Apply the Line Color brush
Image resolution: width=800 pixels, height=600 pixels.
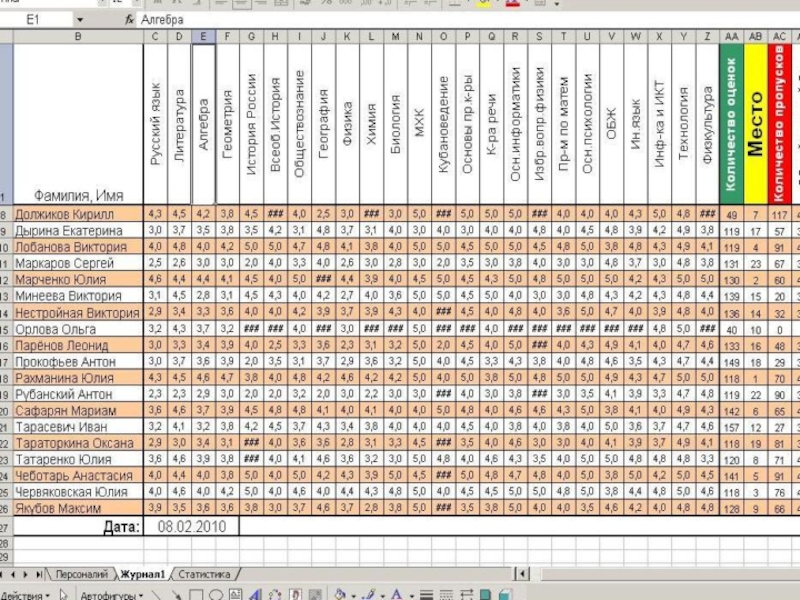(x=370, y=595)
